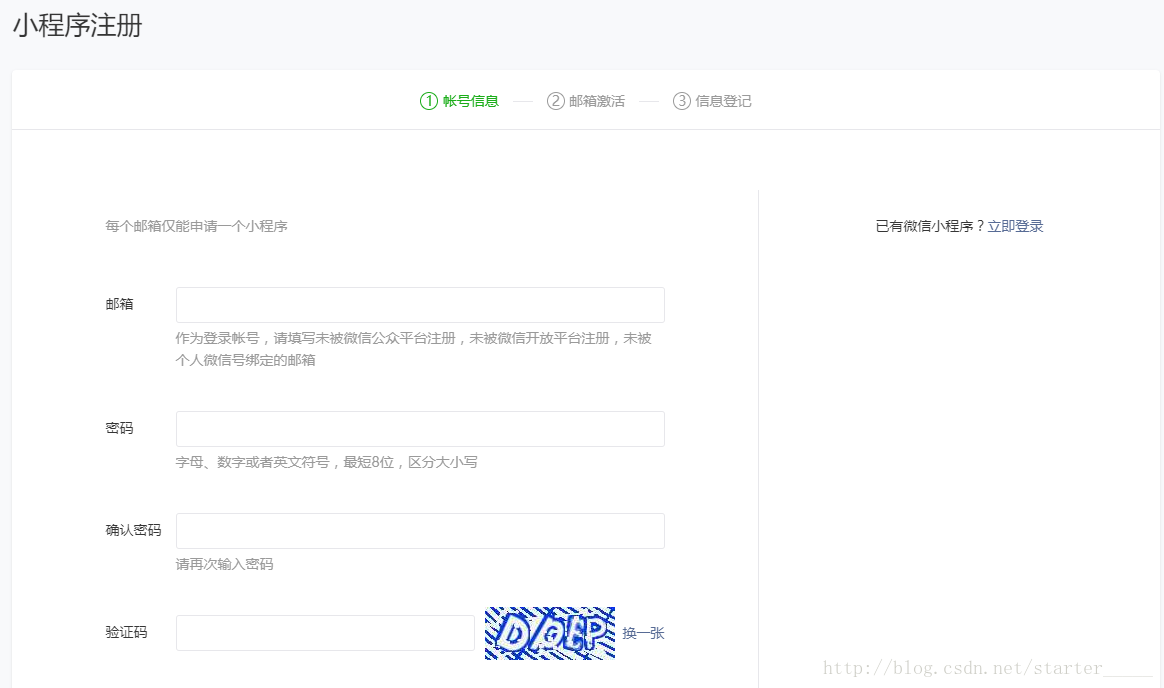Click the text 每个邮箱仅能申请一个小程序
1164x688 pixels.
196,226
